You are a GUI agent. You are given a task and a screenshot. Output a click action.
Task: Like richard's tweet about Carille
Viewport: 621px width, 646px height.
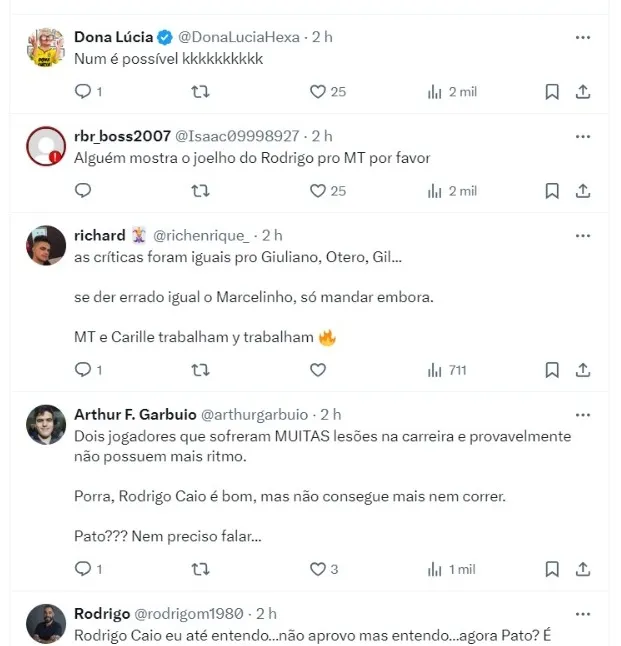coord(318,369)
